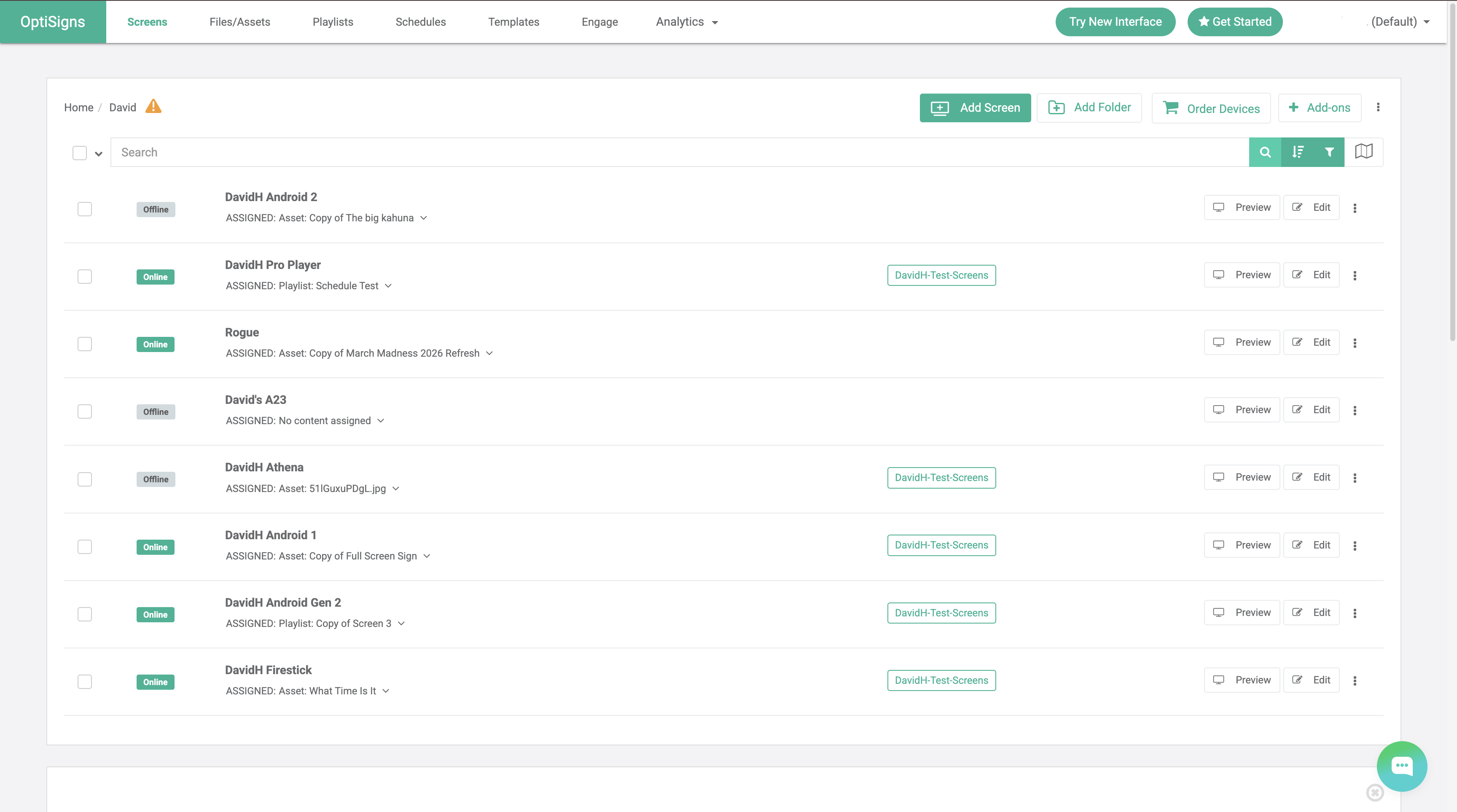Open the filter funnel icon
The image size is (1457, 812).
[1330, 152]
